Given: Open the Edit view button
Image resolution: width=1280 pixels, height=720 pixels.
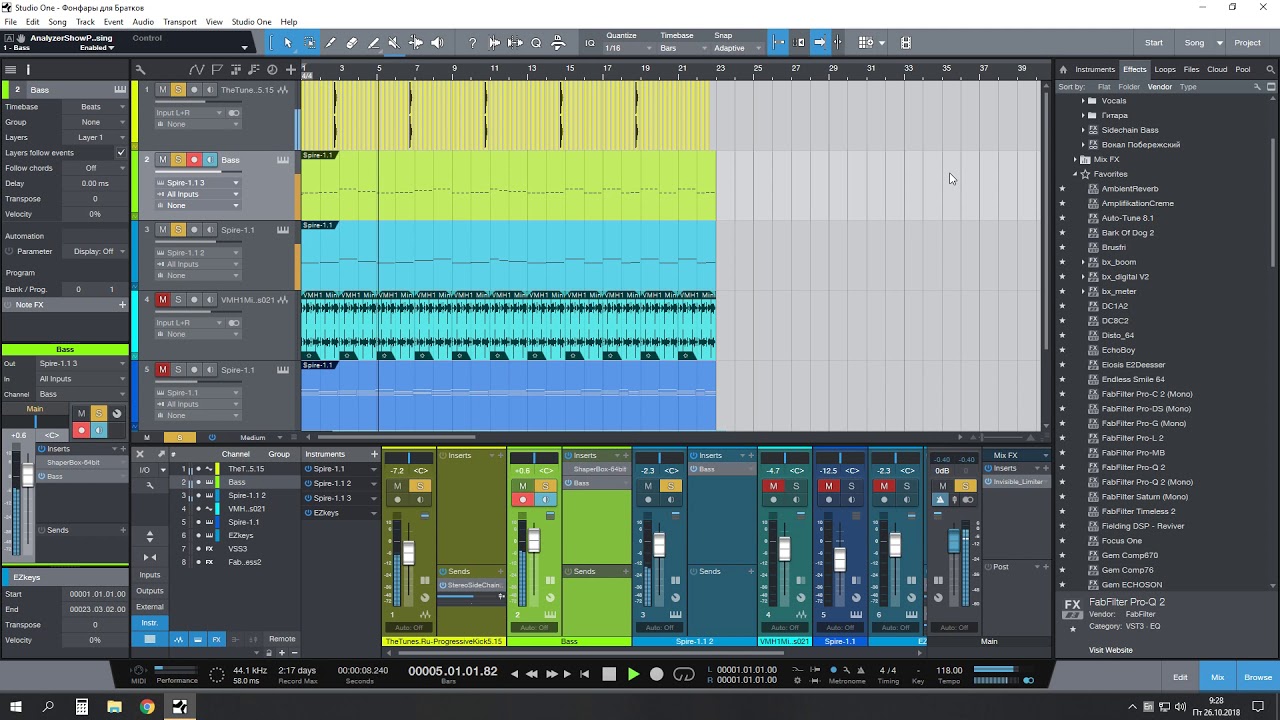Looking at the screenshot, I should [x=1180, y=677].
